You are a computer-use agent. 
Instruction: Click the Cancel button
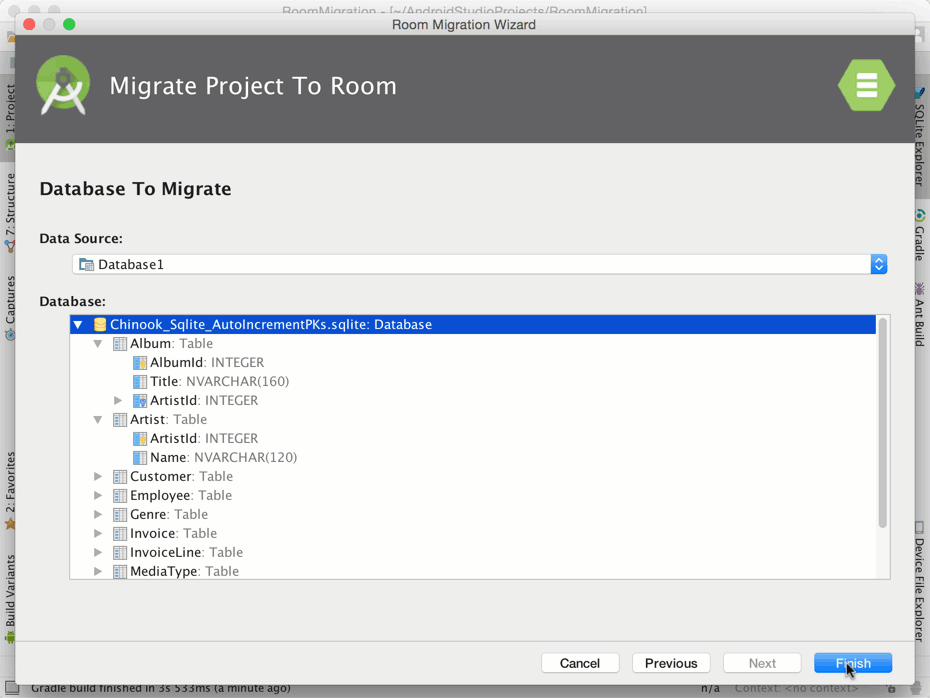pos(580,663)
